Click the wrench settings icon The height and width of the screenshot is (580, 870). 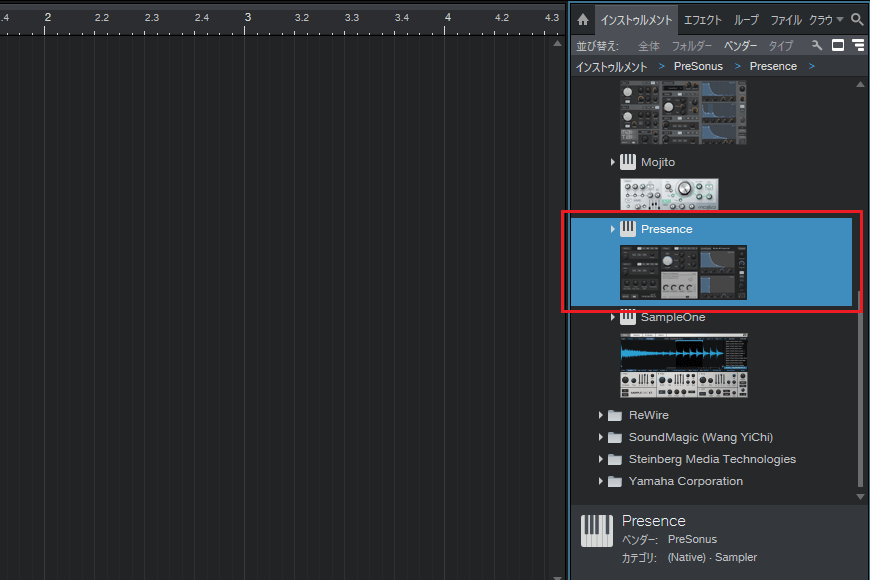click(x=817, y=46)
